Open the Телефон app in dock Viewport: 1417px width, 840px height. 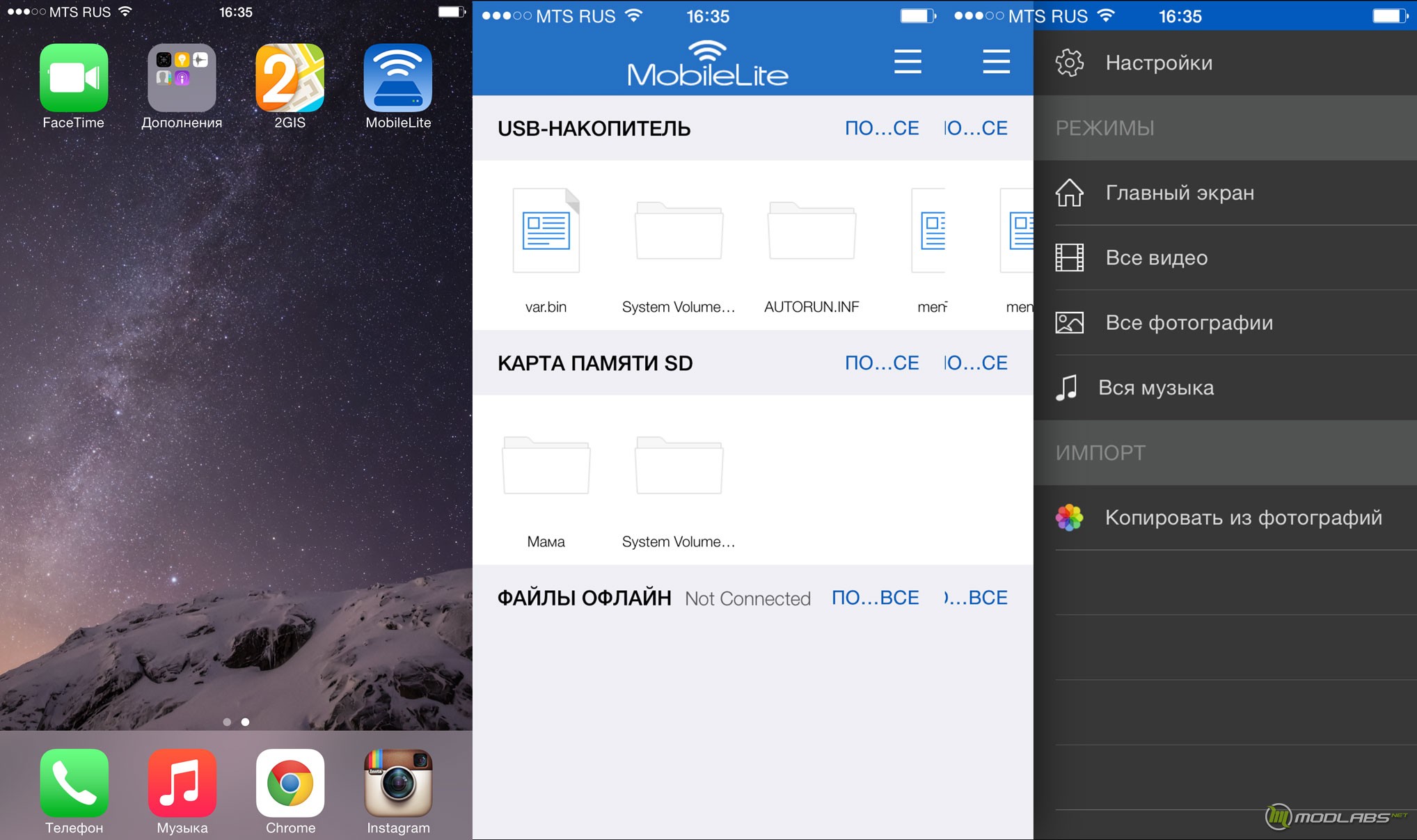74,782
